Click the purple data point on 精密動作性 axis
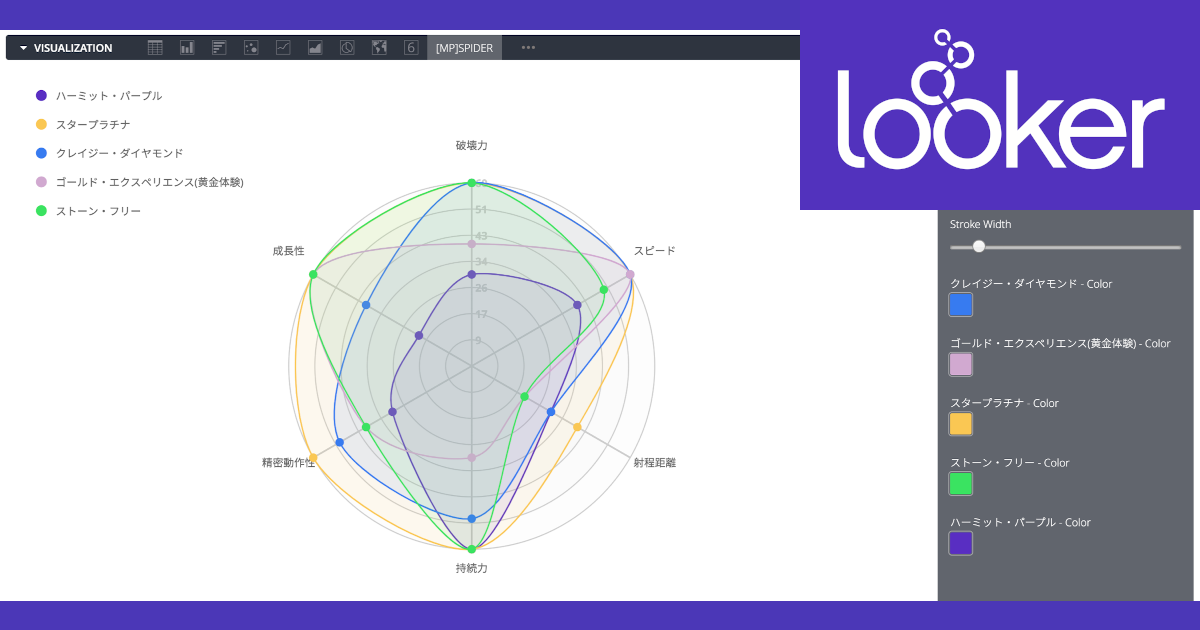The height and width of the screenshot is (630, 1200). (392, 412)
